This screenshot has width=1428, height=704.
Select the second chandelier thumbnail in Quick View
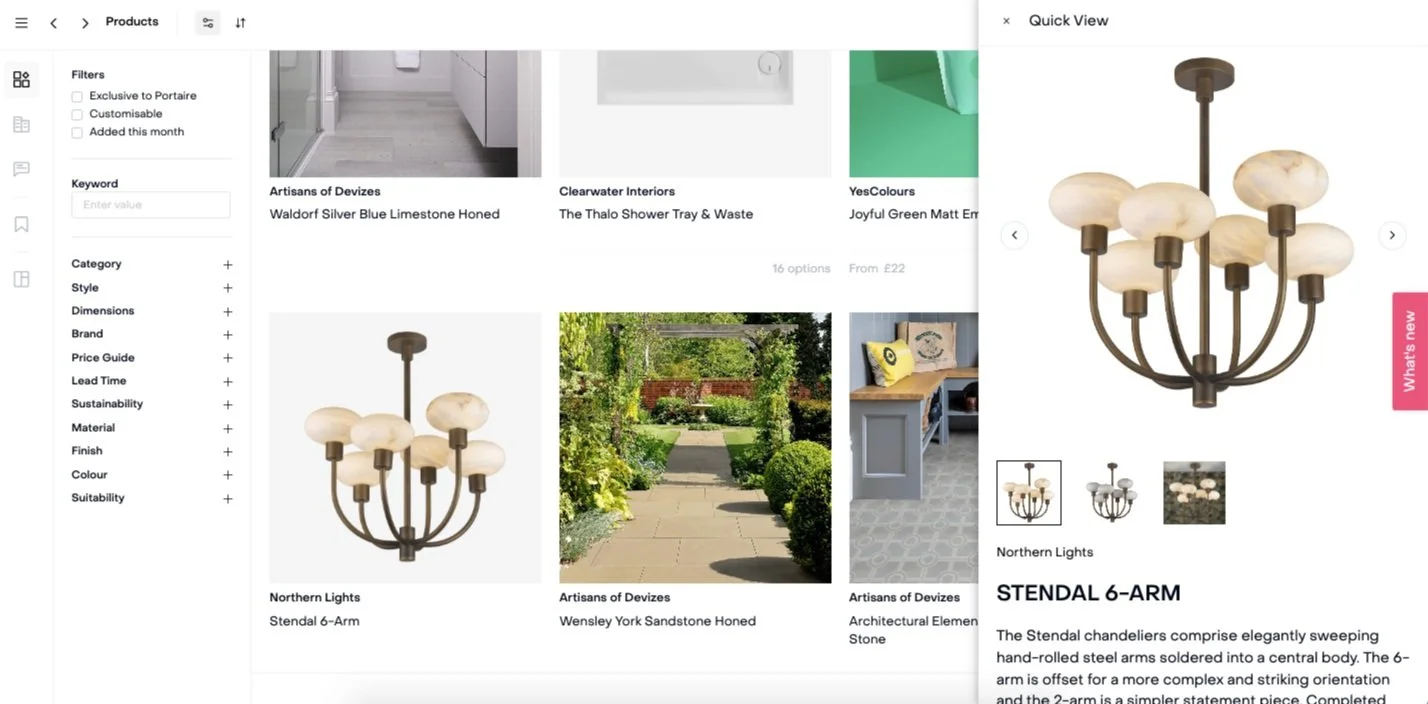pyautogui.click(x=1111, y=492)
